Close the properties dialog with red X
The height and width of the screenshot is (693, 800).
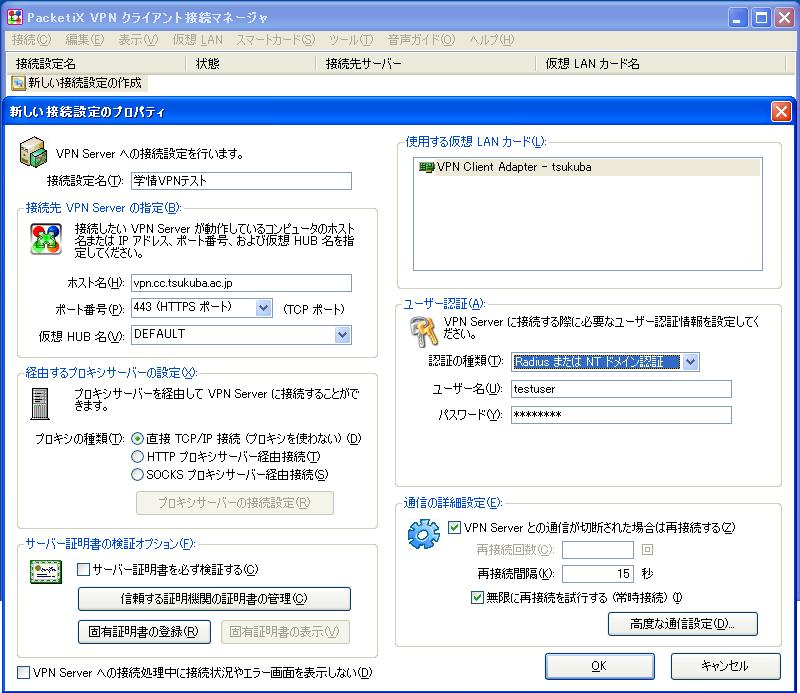[x=781, y=111]
